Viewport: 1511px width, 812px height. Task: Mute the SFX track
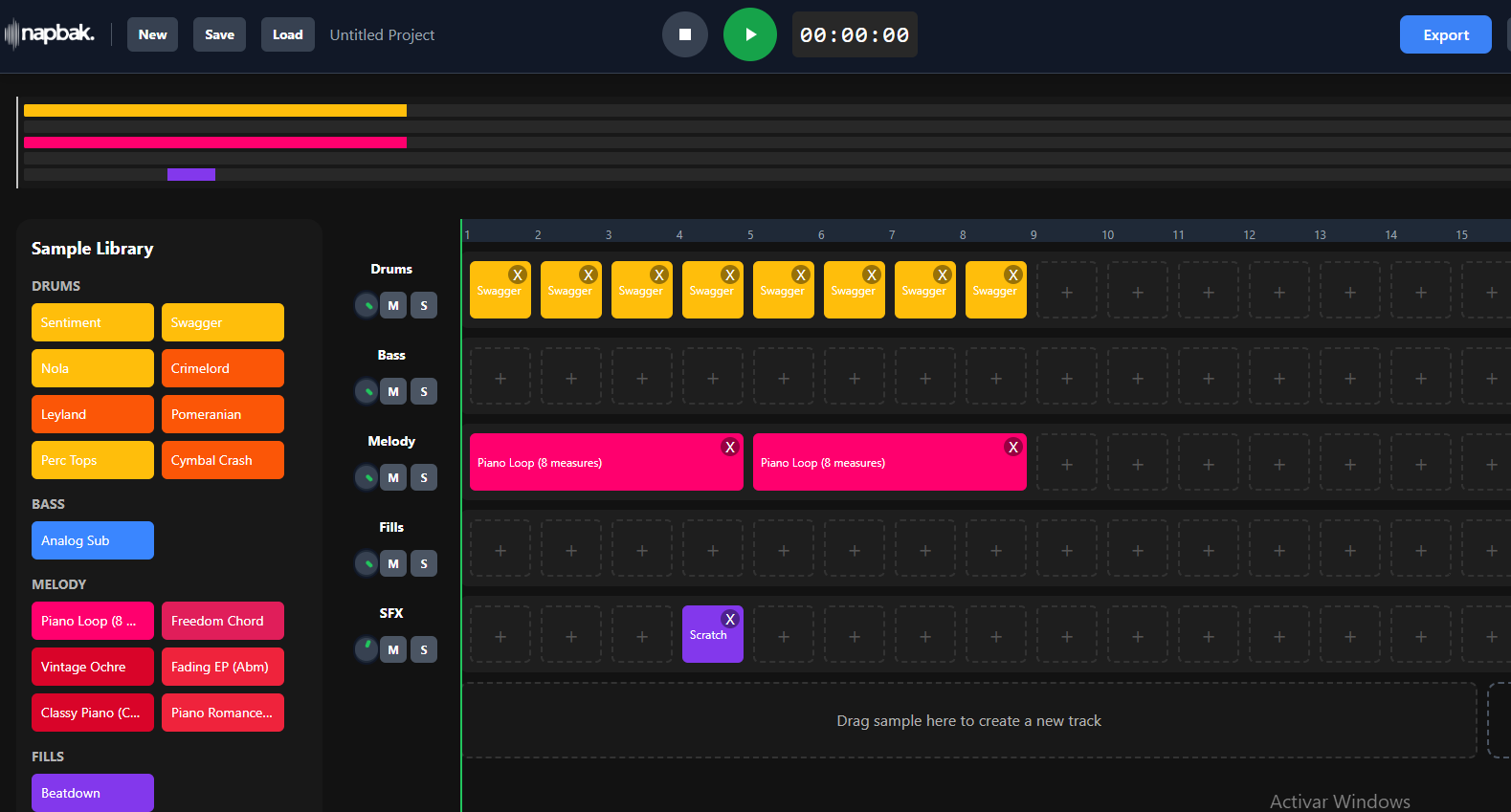tap(393, 649)
